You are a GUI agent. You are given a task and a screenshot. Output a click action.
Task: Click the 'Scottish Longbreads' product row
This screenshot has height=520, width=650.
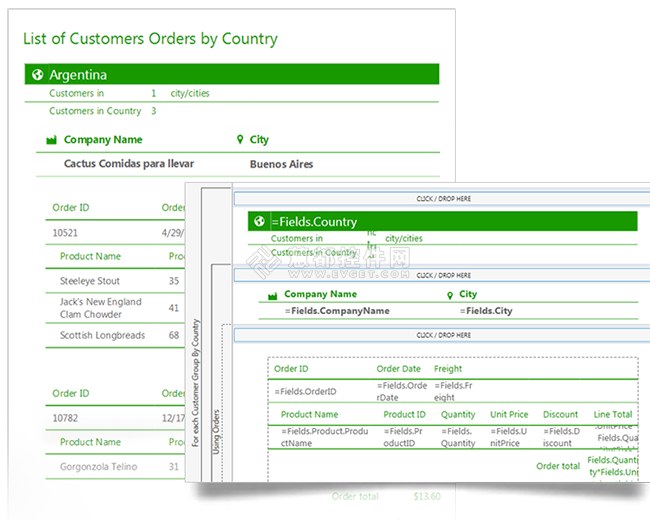[102, 335]
